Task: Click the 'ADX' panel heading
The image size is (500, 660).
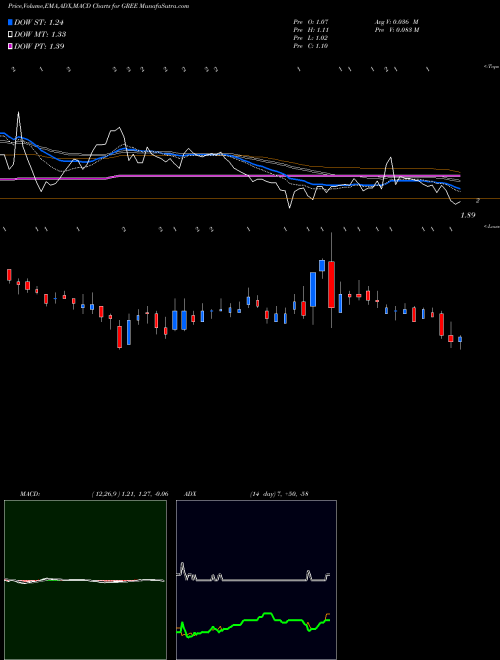Action: 191,493
